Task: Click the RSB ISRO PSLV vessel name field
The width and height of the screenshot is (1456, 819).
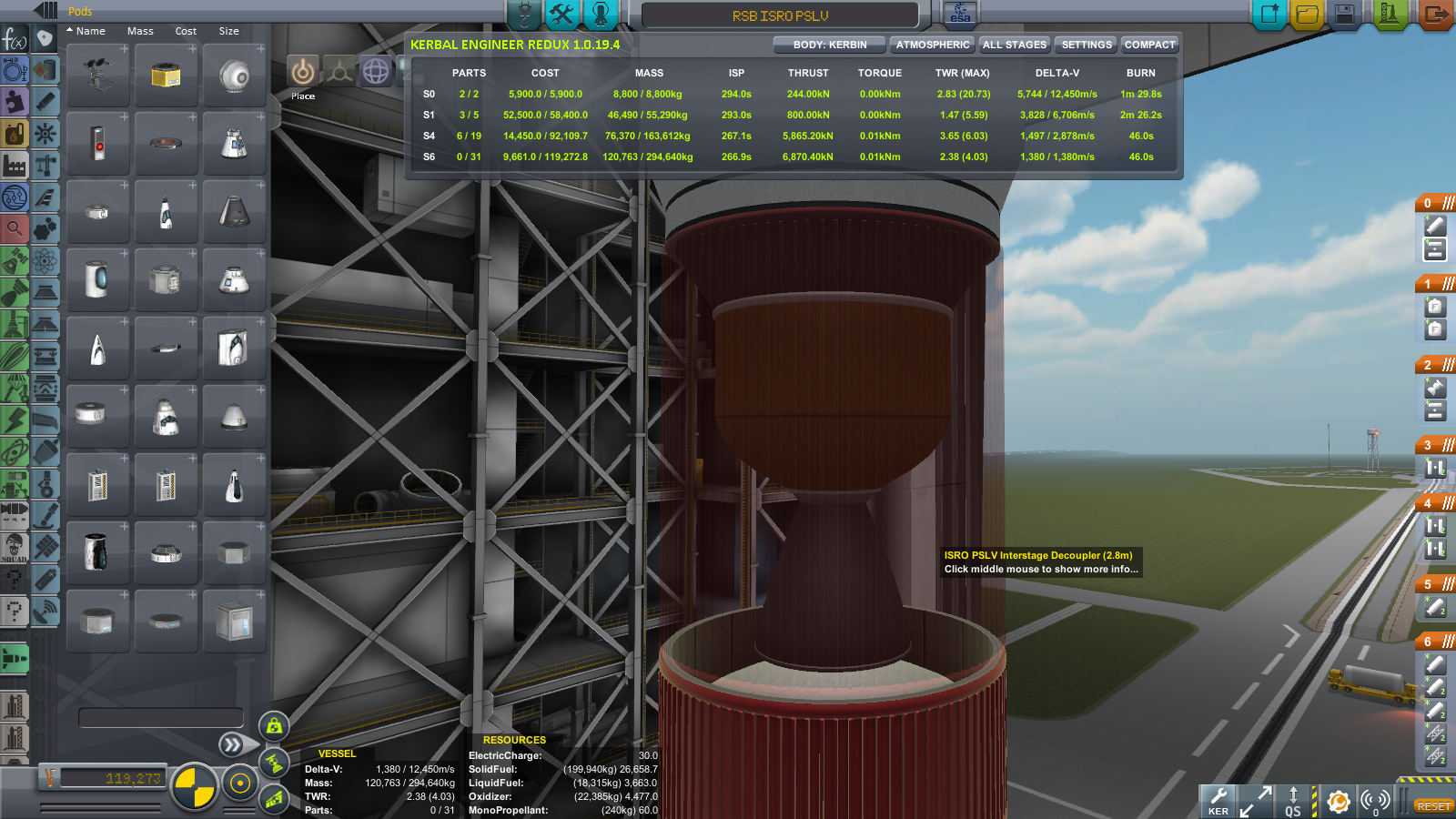Action: (780, 15)
